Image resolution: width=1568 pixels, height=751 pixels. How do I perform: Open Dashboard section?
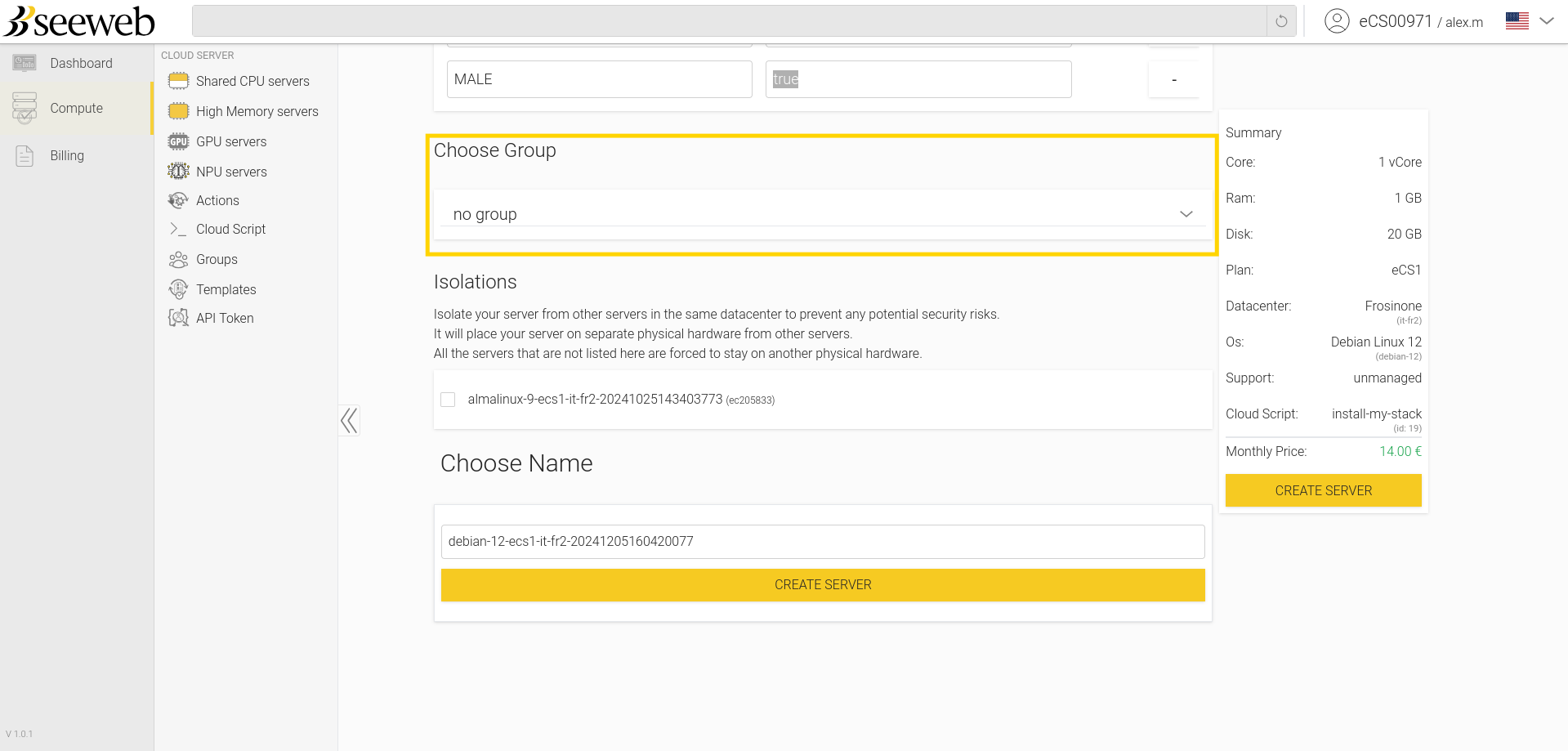point(81,63)
